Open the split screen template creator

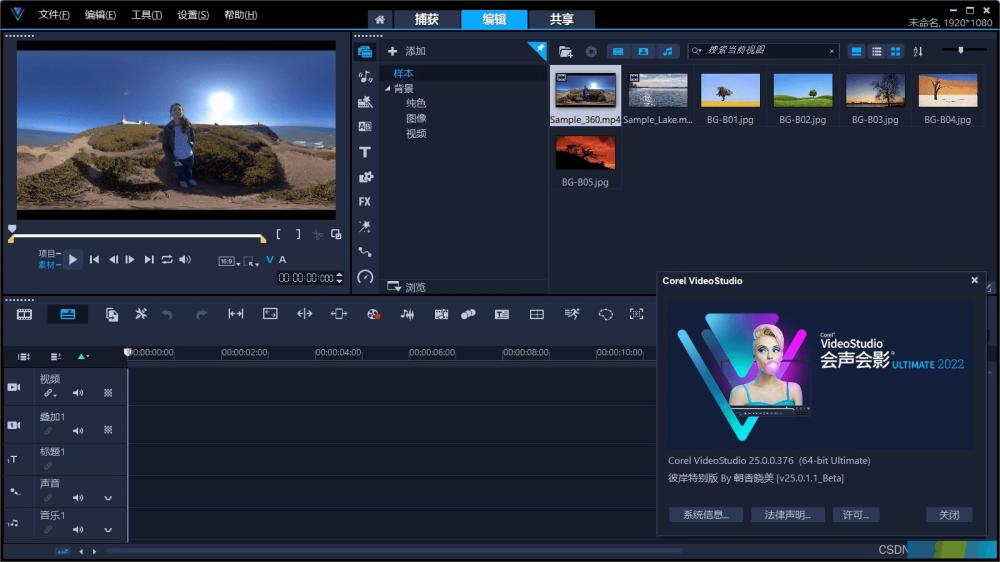pyautogui.click(x=537, y=314)
